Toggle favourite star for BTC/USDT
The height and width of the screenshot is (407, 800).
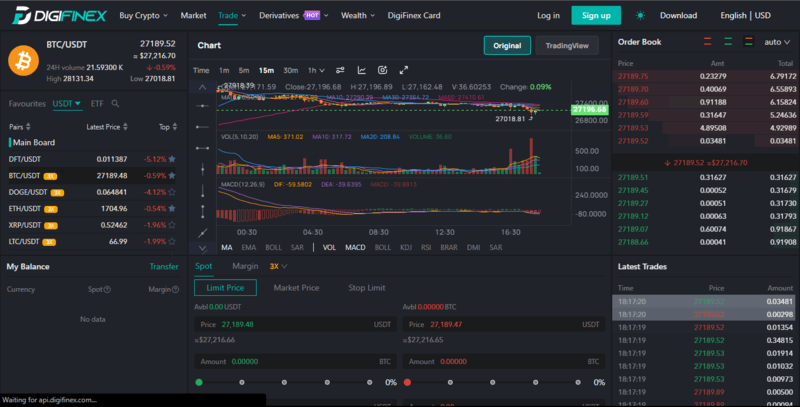coord(172,175)
